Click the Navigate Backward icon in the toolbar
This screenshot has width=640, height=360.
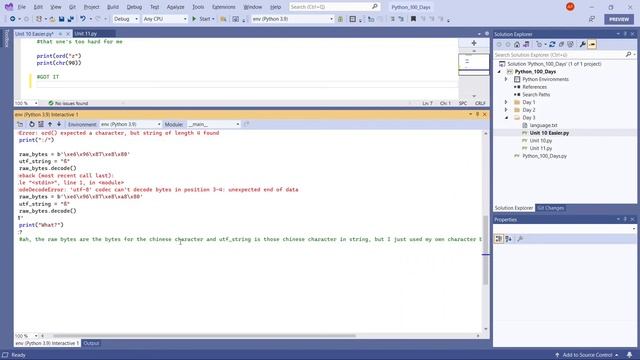tap(13, 19)
